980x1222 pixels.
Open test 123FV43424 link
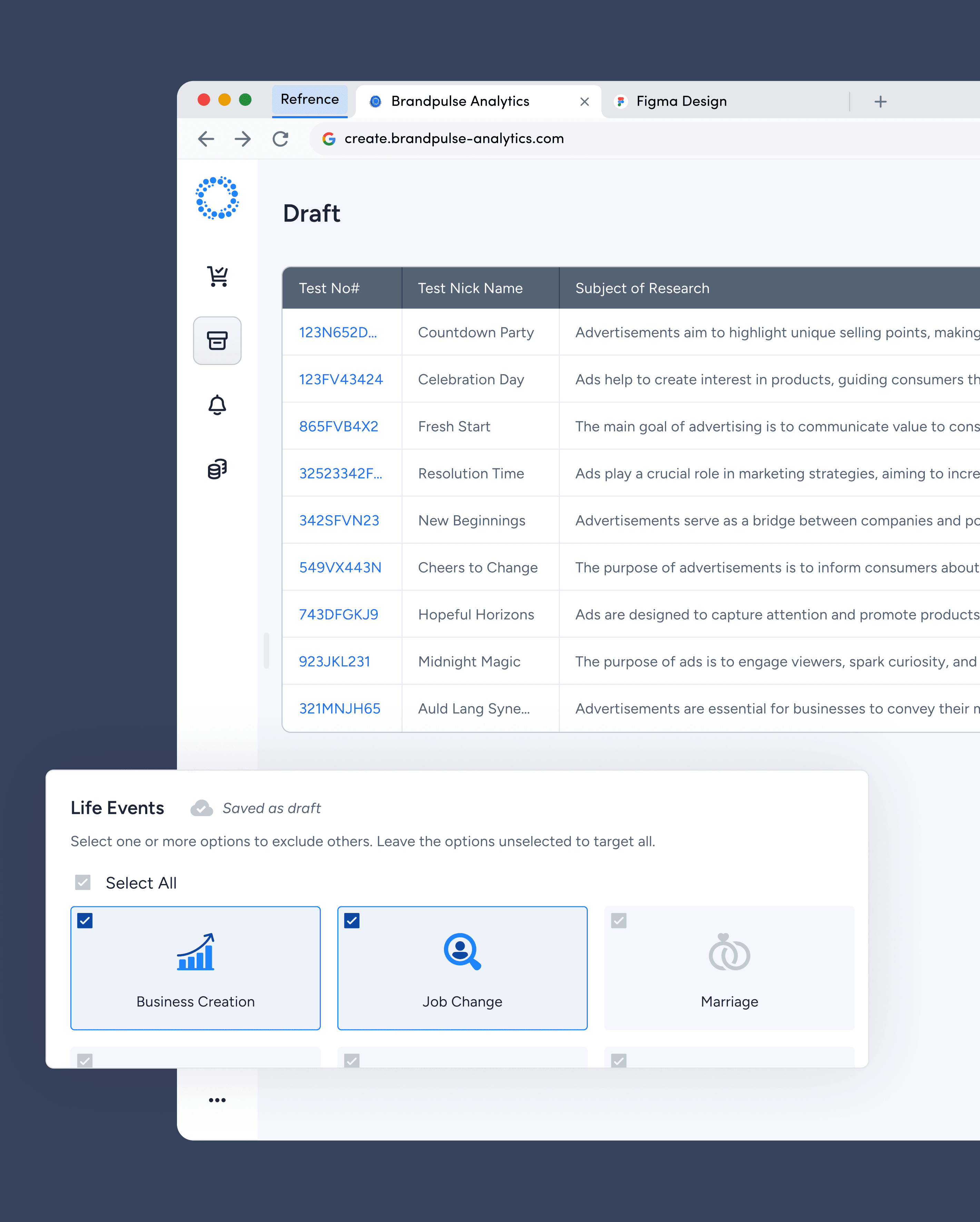coord(341,380)
